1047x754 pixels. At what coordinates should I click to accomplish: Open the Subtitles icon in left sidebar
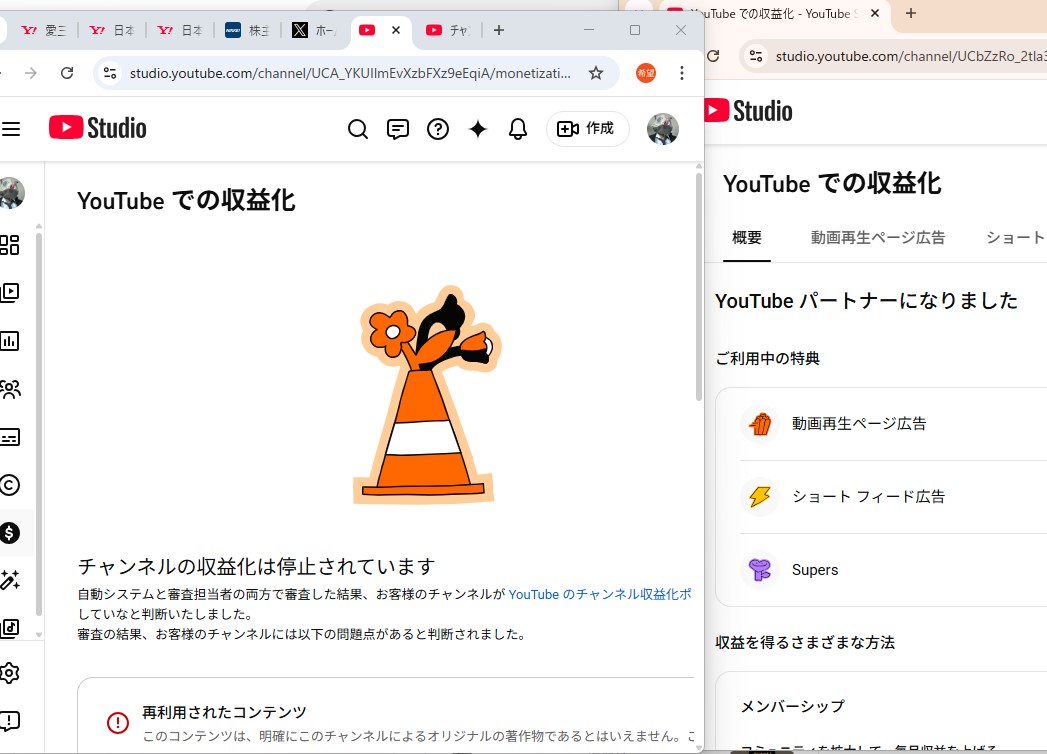point(9,437)
